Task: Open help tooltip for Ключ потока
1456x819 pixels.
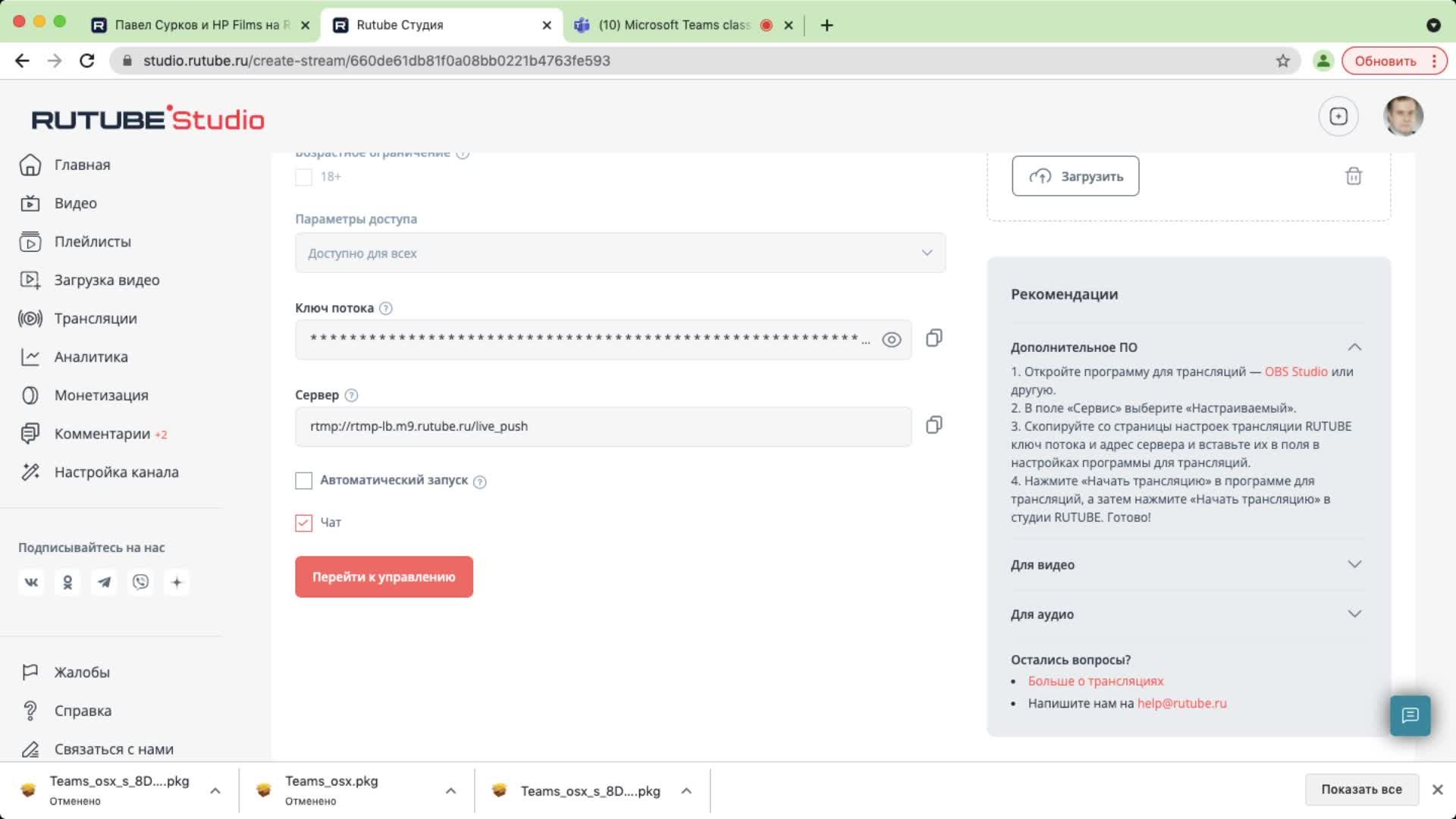Action: pyautogui.click(x=385, y=309)
